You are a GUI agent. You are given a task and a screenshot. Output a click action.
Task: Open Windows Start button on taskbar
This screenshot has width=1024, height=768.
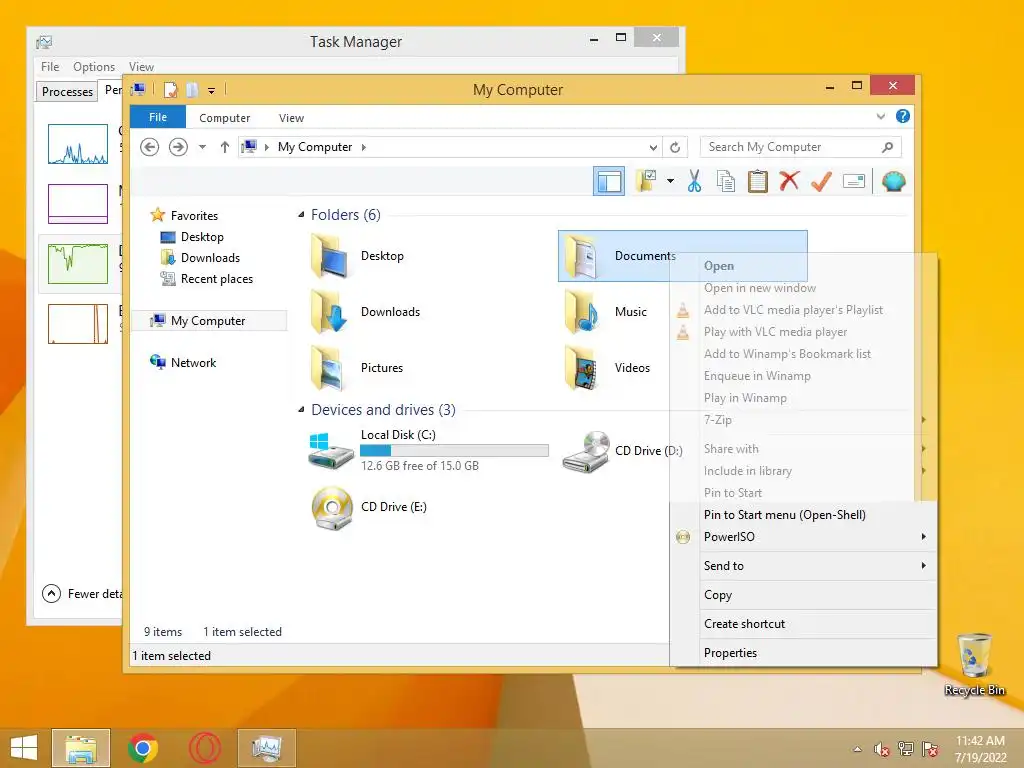click(x=24, y=748)
